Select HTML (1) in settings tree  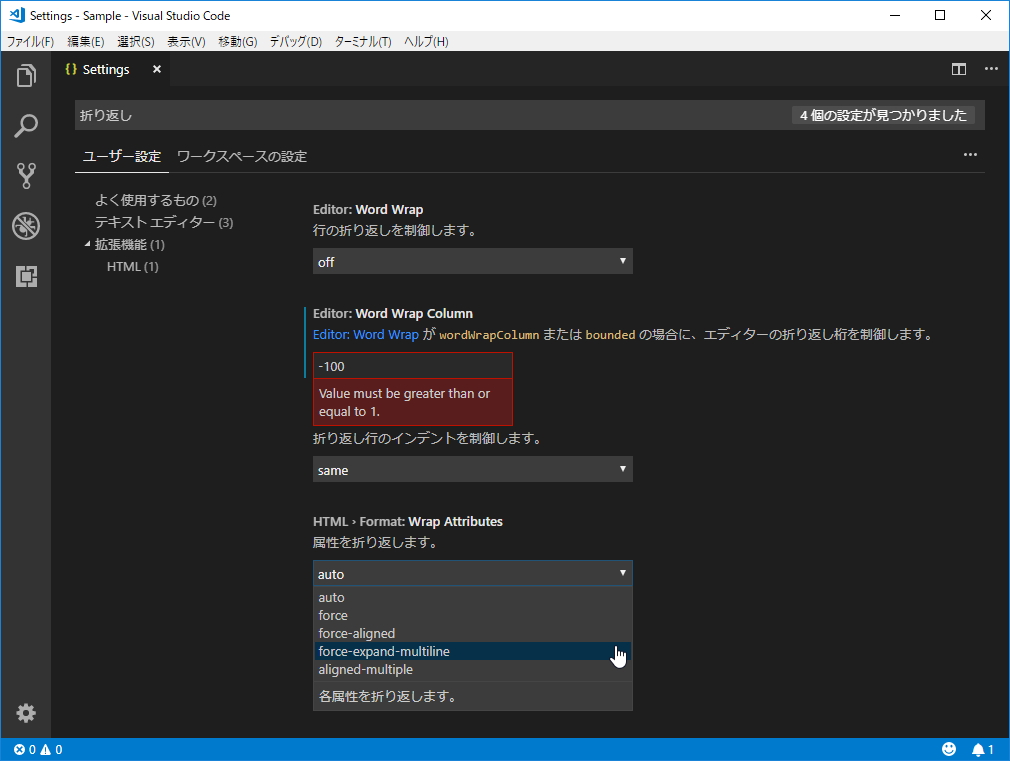pos(133,266)
